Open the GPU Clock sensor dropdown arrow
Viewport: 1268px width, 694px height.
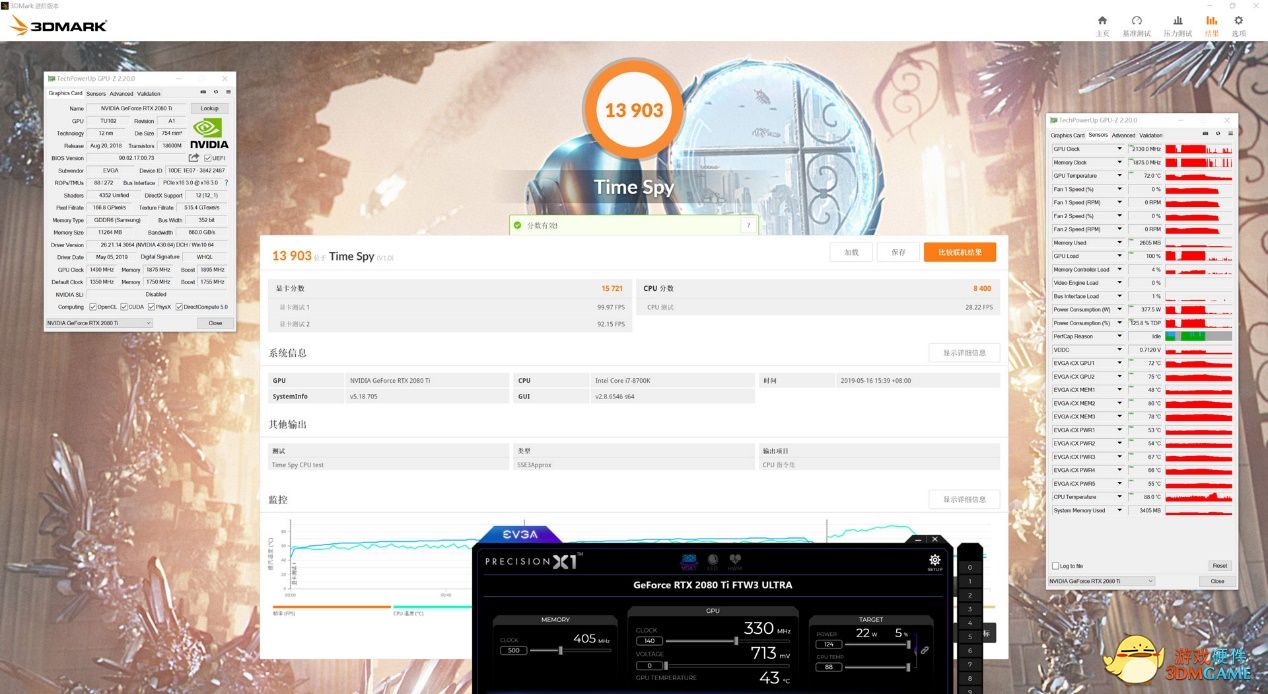click(1119, 149)
